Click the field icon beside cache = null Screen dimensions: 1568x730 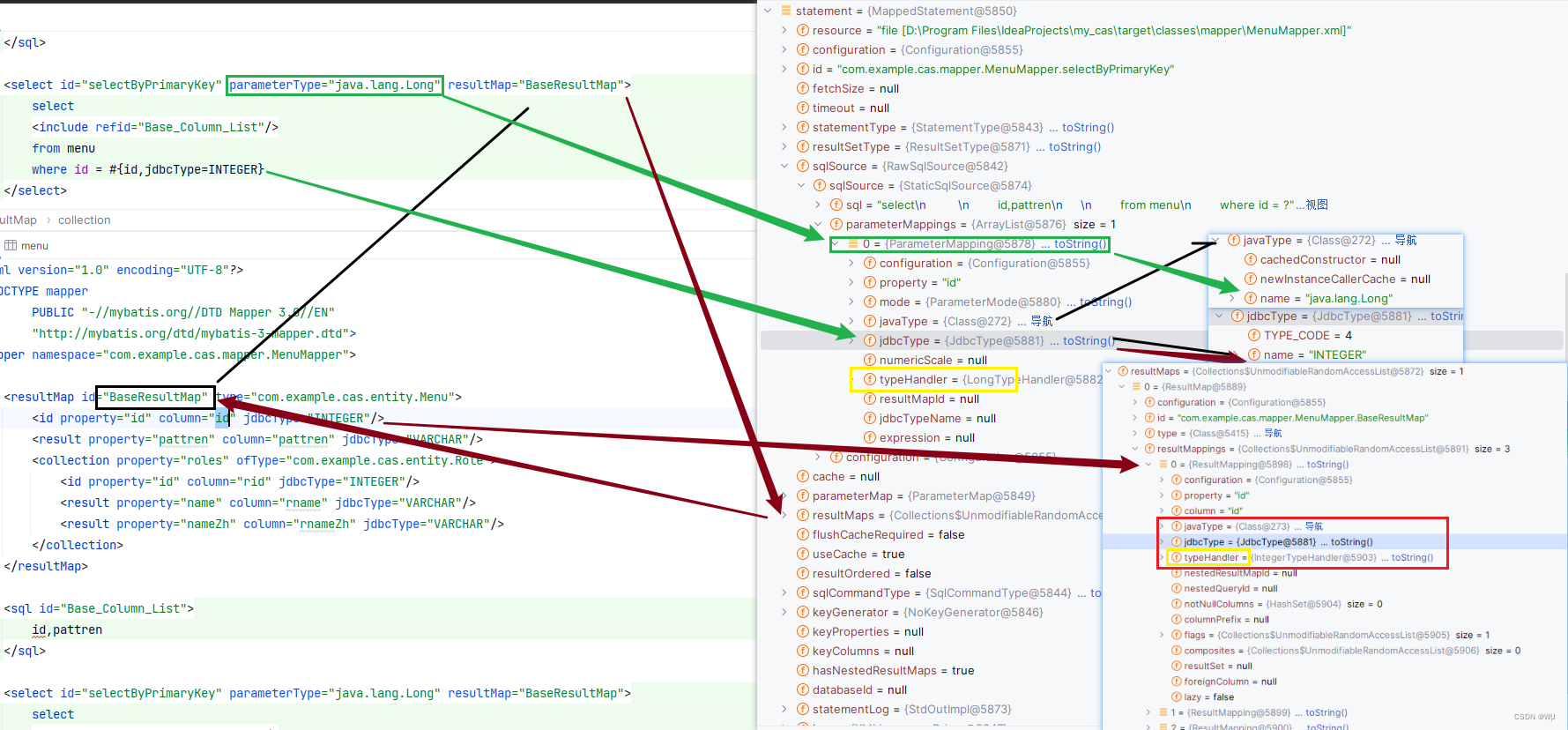(x=803, y=476)
